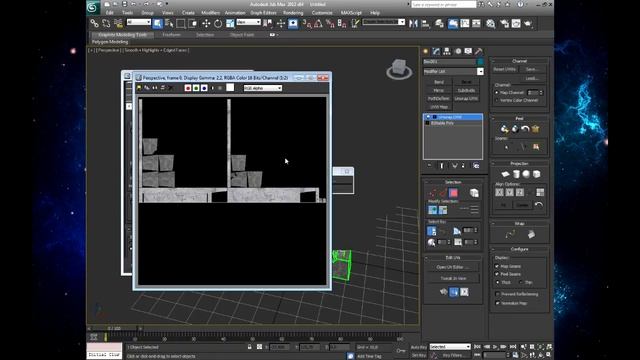Open the Modifiers menu

211,13
